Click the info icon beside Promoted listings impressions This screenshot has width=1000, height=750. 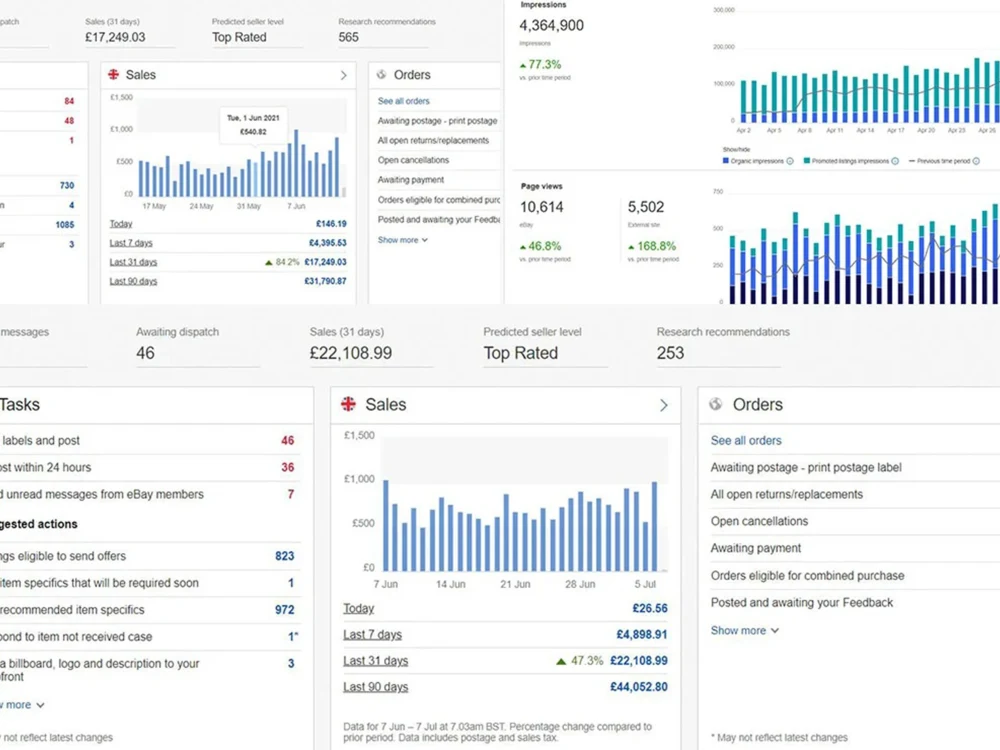click(894, 161)
